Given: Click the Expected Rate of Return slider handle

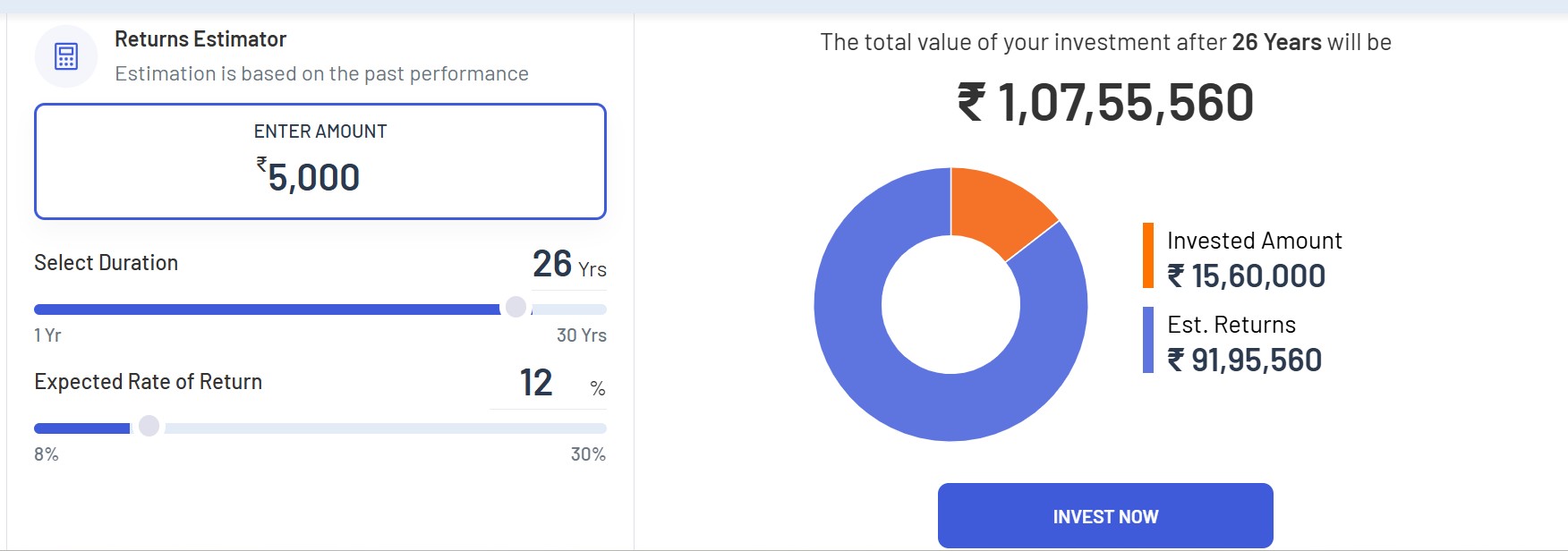Looking at the screenshot, I should (x=149, y=427).
